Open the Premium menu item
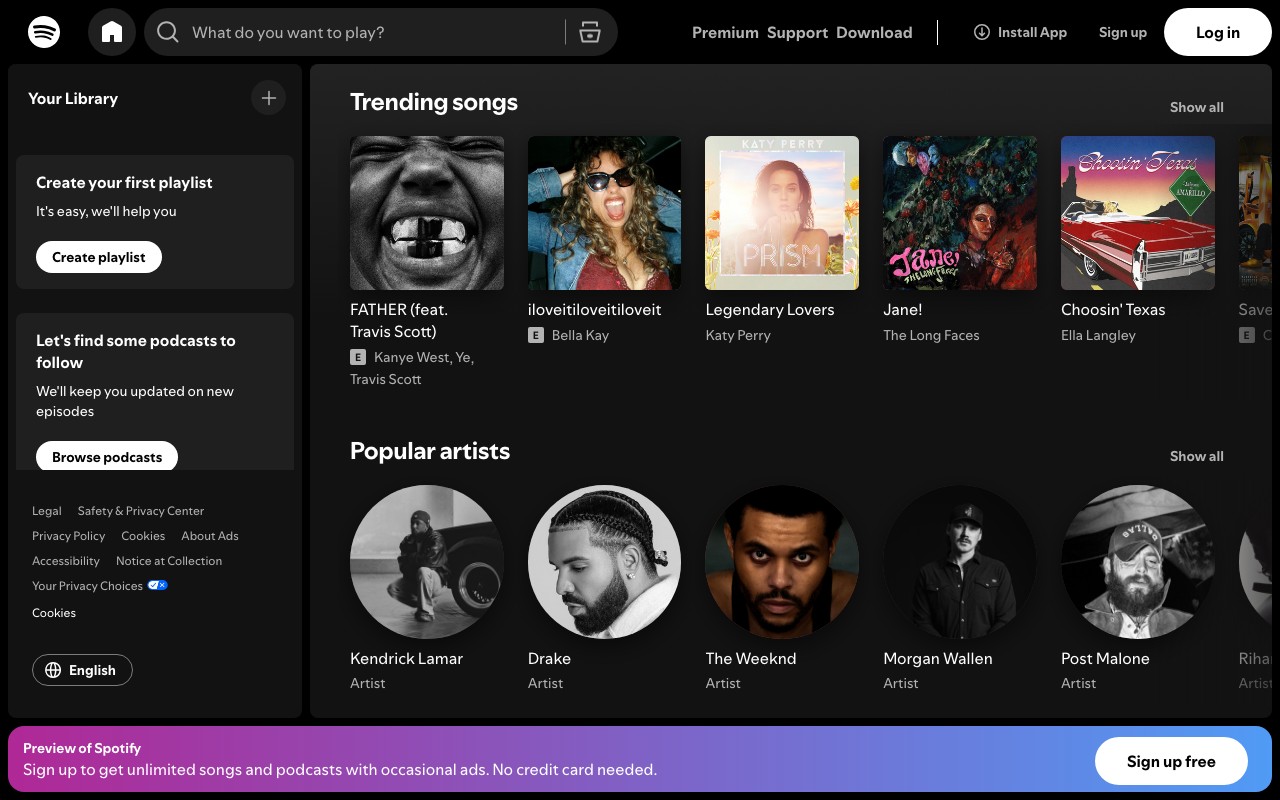 [x=725, y=32]
